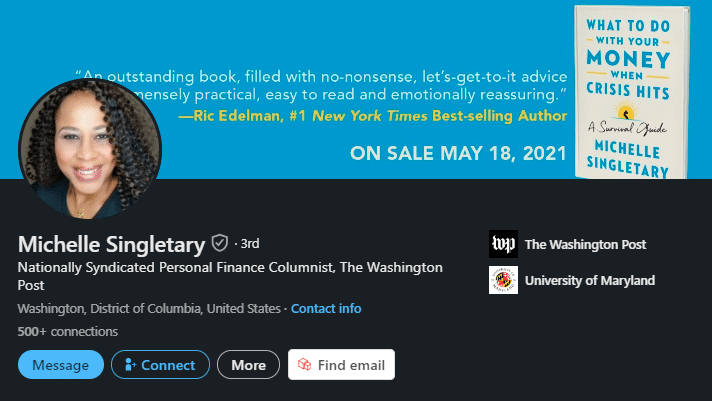
Task: Open the More actions dropdown
Action: pyautogui.click(x=248, y=365)
